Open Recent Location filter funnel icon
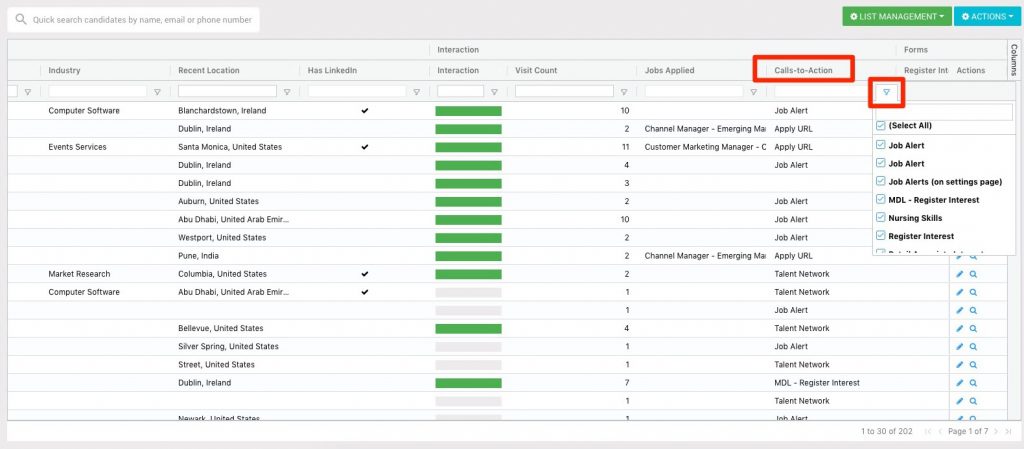This screenshot has width=1024, height=449. pyautogui.click(x=287, y=92)
